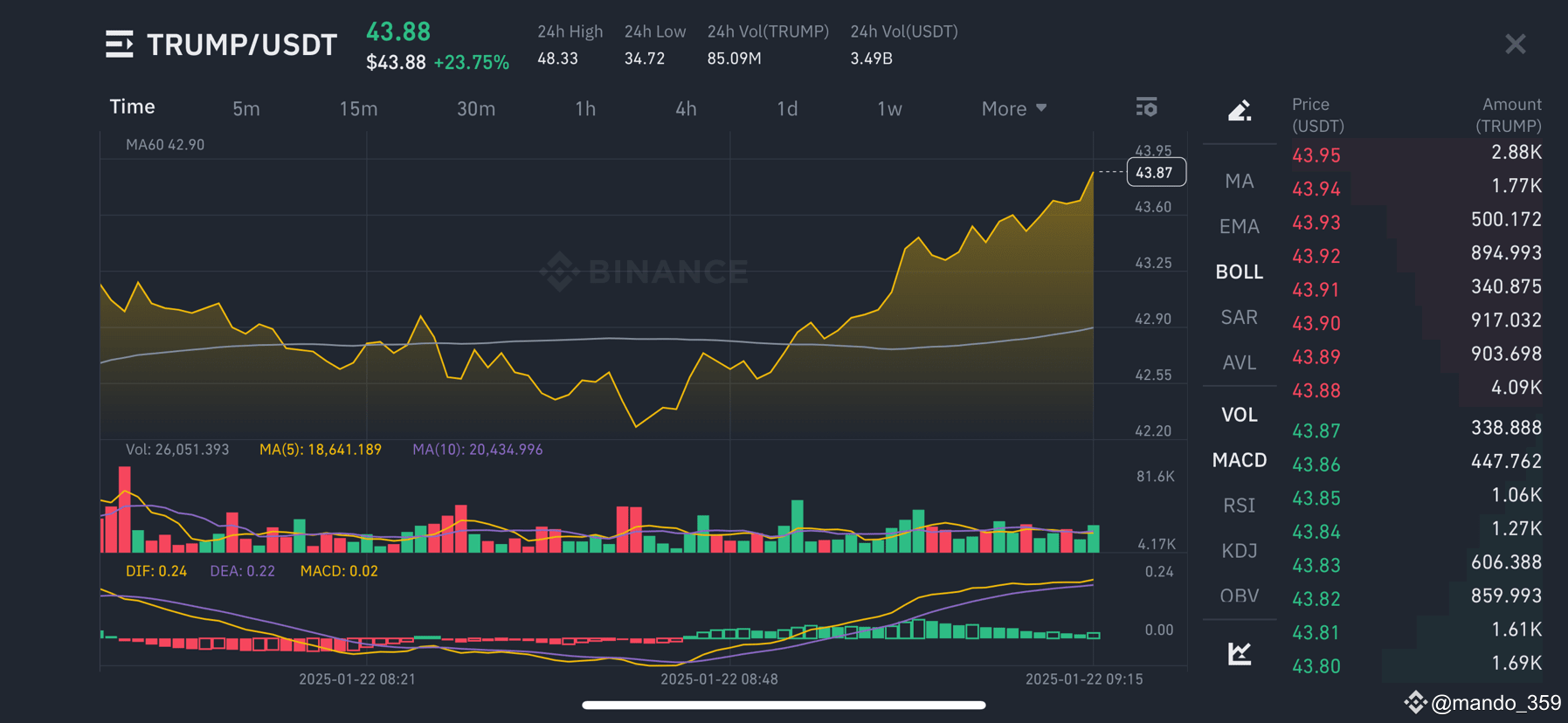
Task: Select the 43.94 ask price row
Action: click(x=1417, y=188)
